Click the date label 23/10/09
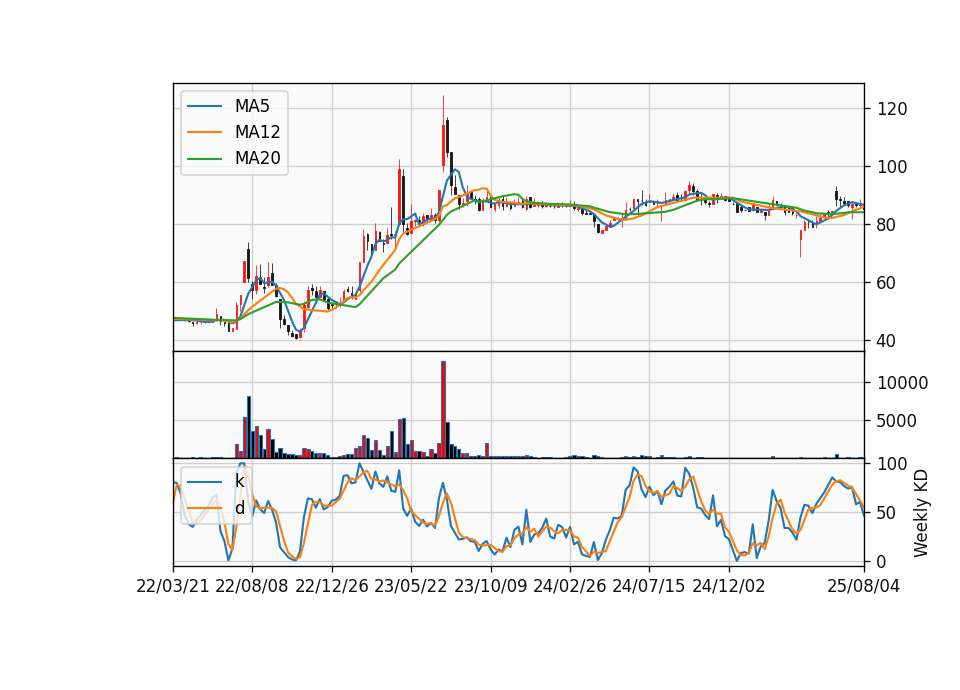Viewport: 960px width, 690px height. coord(490,587)
